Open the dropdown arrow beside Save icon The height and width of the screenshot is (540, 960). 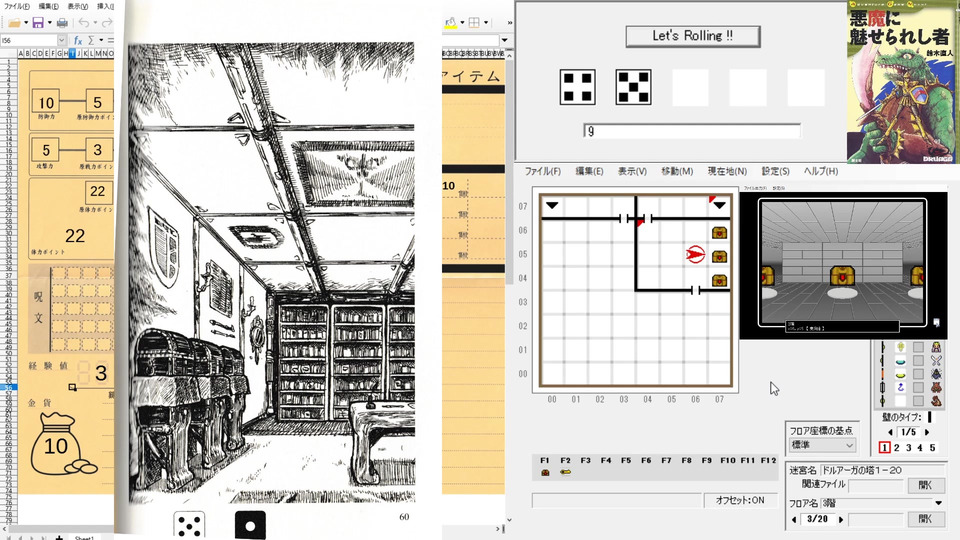click(50, 23)
